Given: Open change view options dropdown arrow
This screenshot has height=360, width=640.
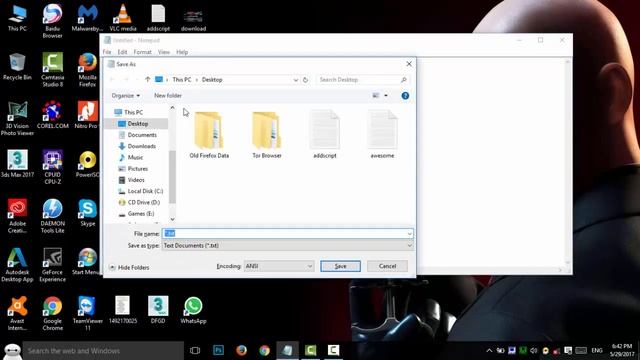Looking at the screenshot, I should pos(386,96).
